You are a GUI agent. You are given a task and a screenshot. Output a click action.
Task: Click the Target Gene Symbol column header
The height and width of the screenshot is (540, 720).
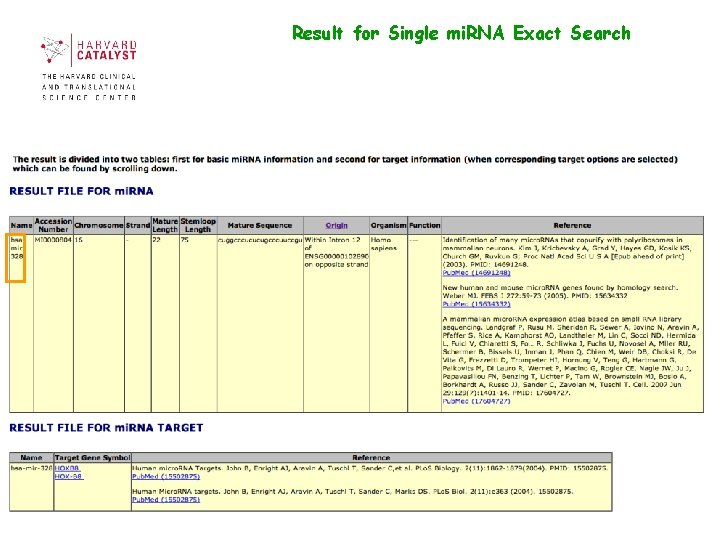point(92,458)
